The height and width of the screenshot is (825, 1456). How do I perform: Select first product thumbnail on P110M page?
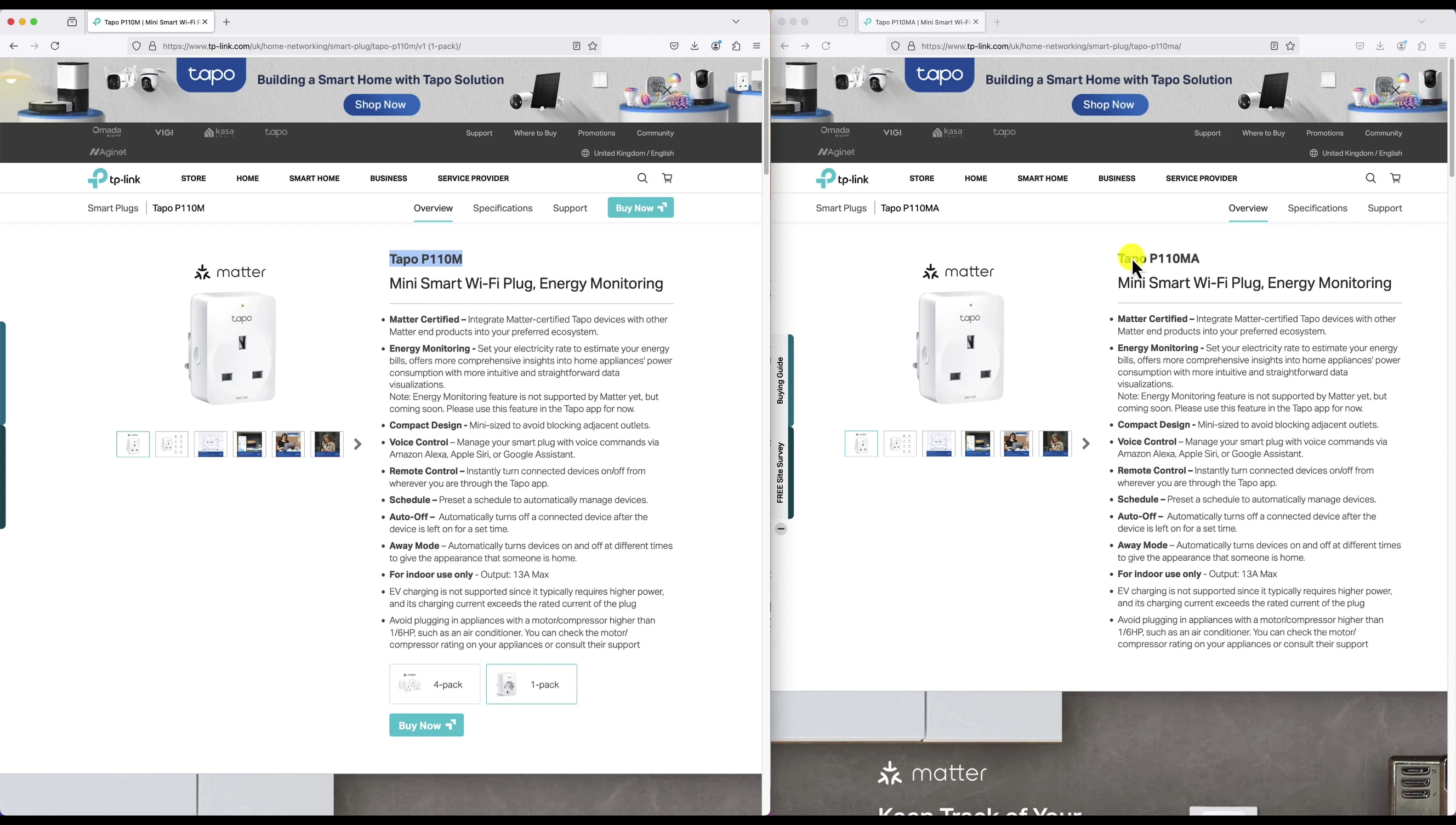click(133, 444)
